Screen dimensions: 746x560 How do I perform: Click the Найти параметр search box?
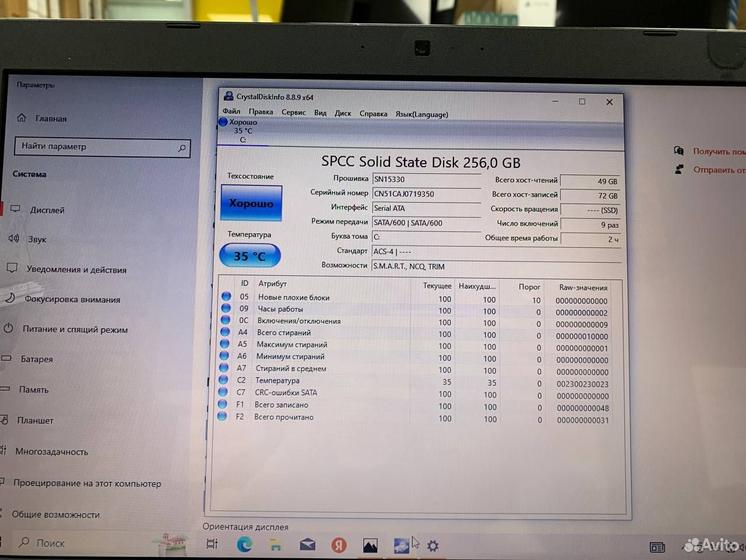[x=102, y=147]
